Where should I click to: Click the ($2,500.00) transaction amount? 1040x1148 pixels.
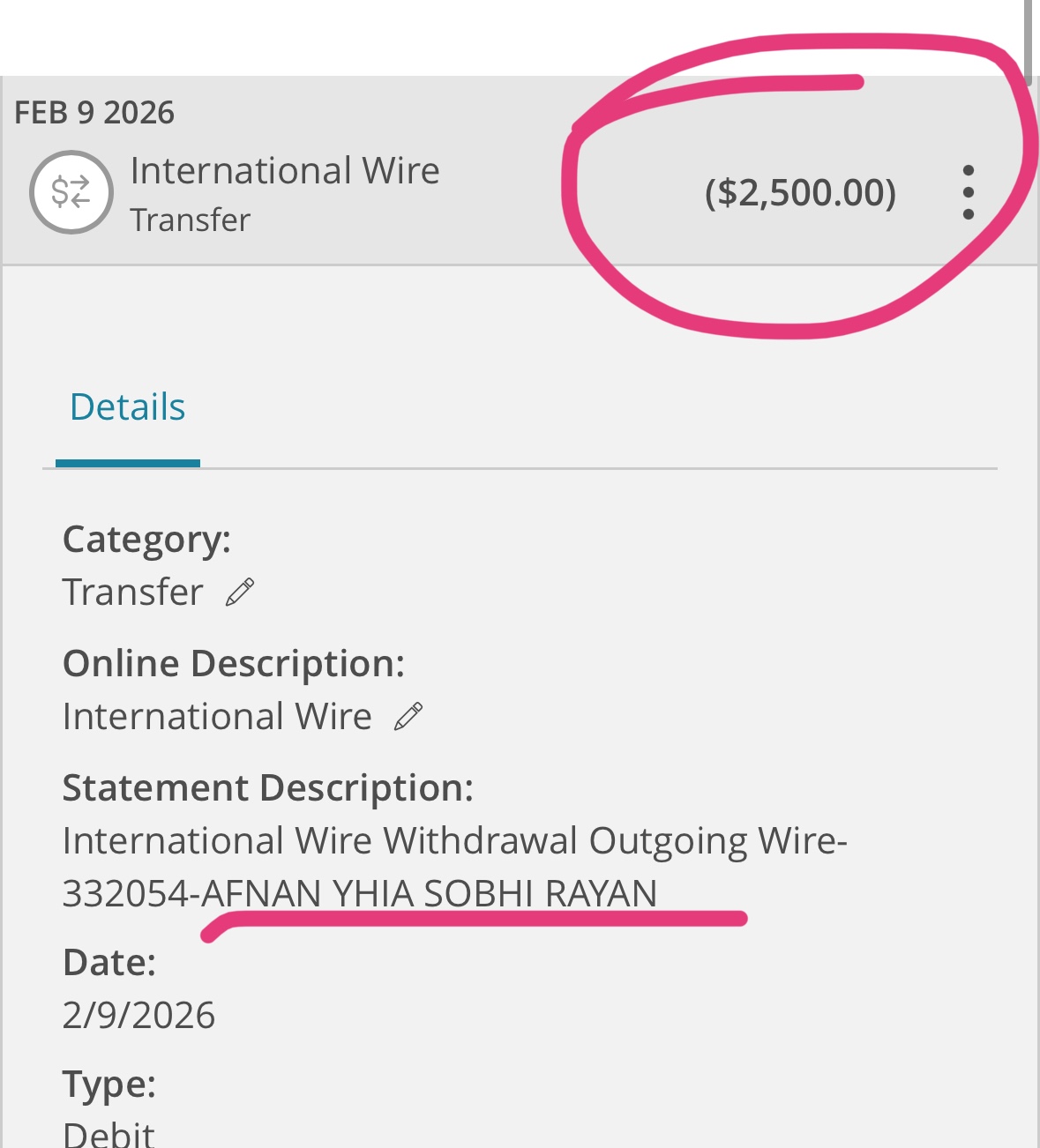799,192
